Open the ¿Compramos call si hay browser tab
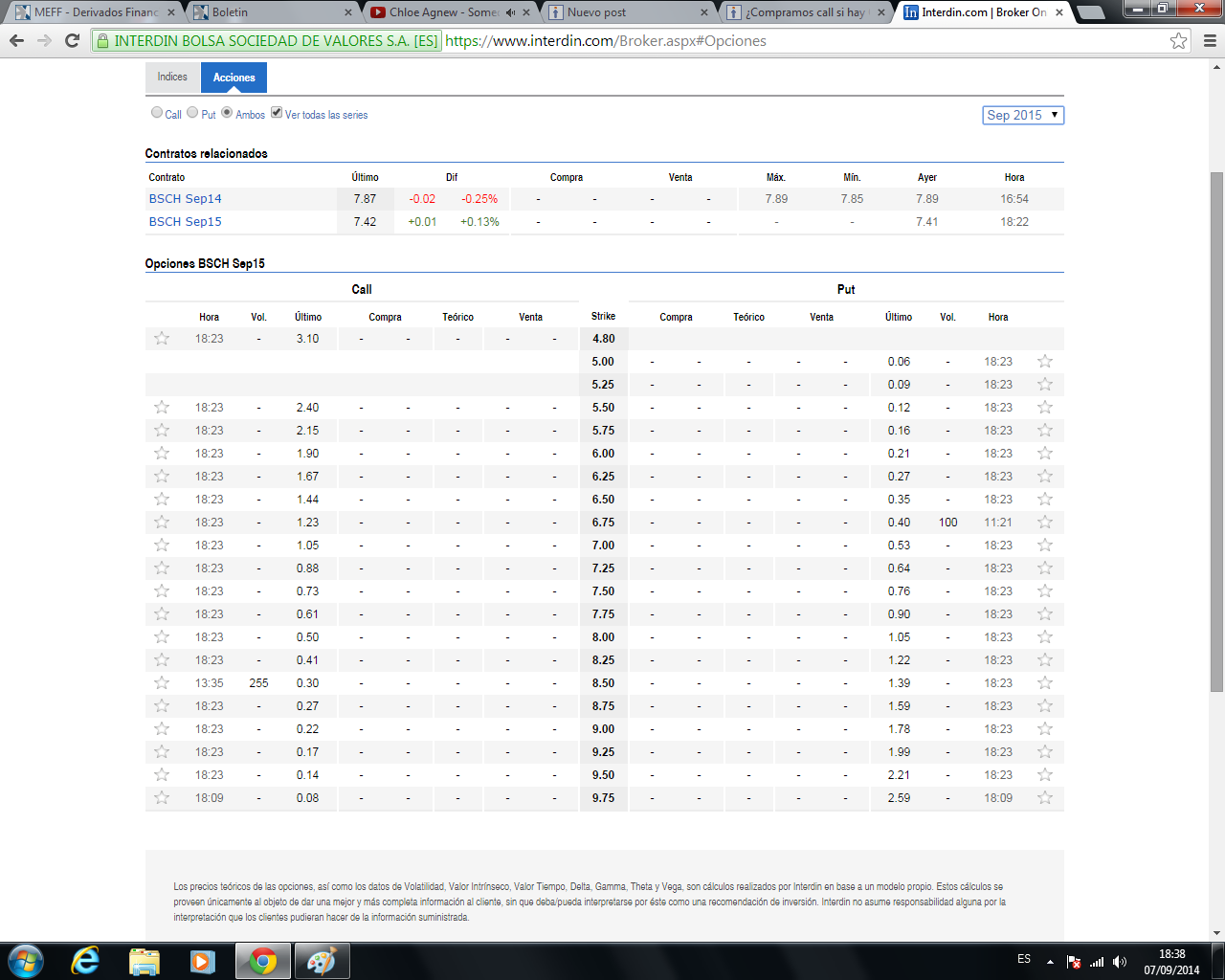1225x980 pixels. click(806, 12)
